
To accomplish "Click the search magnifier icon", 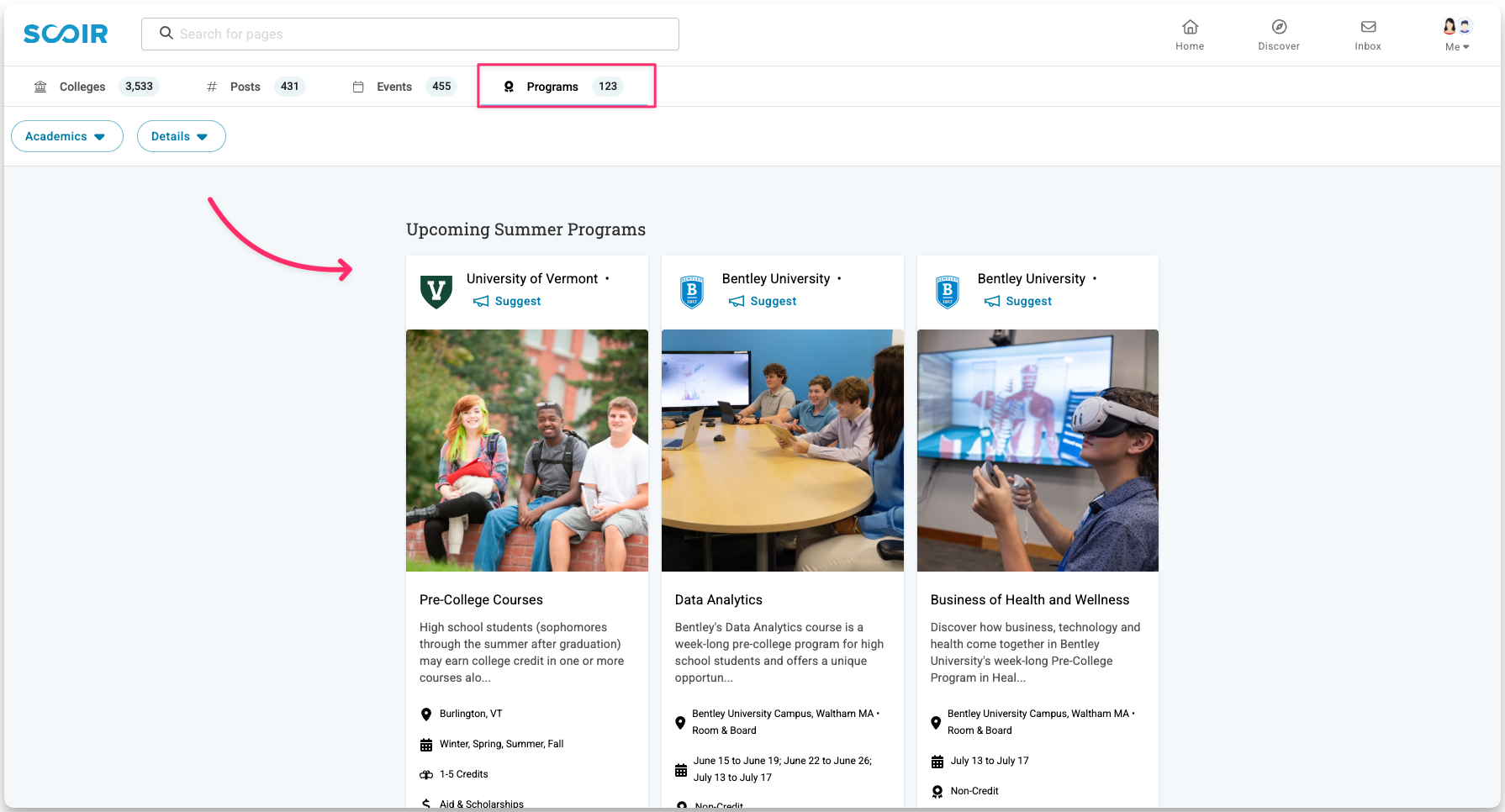I will click(x=166, y=33).
